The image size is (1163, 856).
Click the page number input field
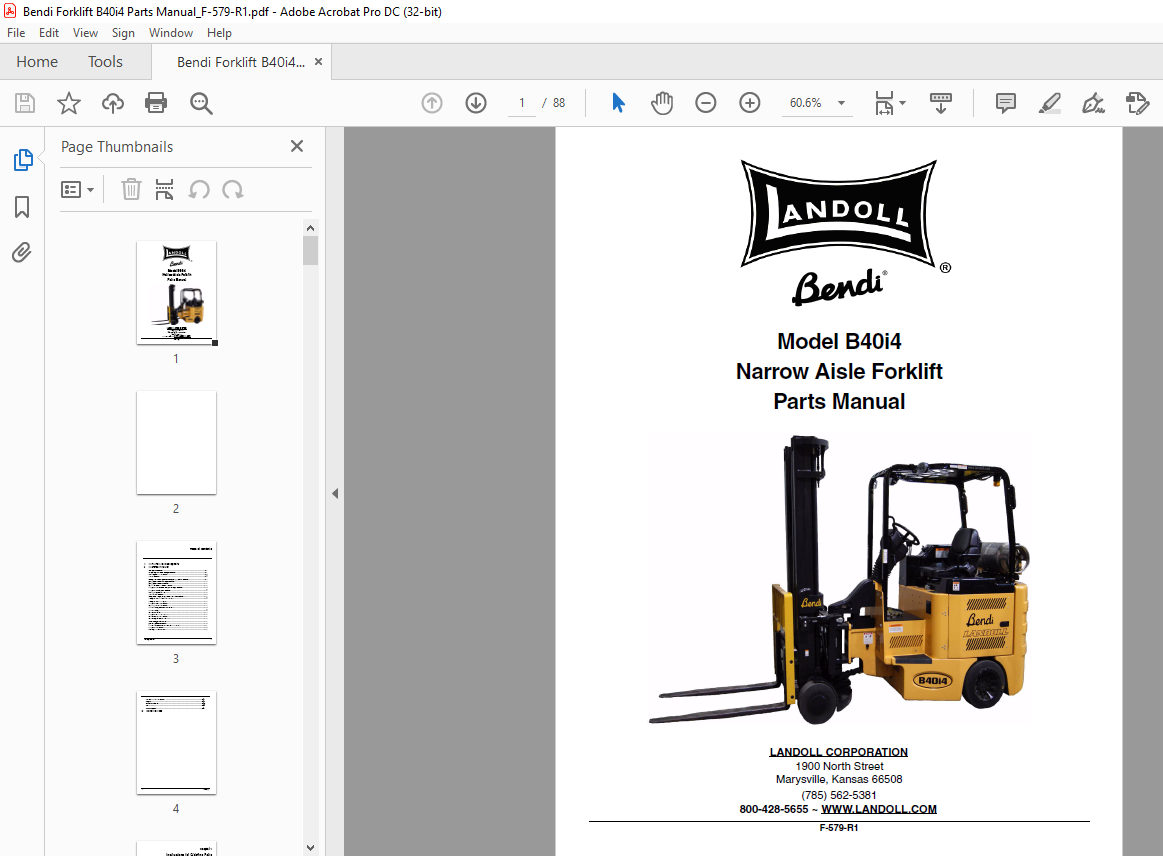(522, 103)
